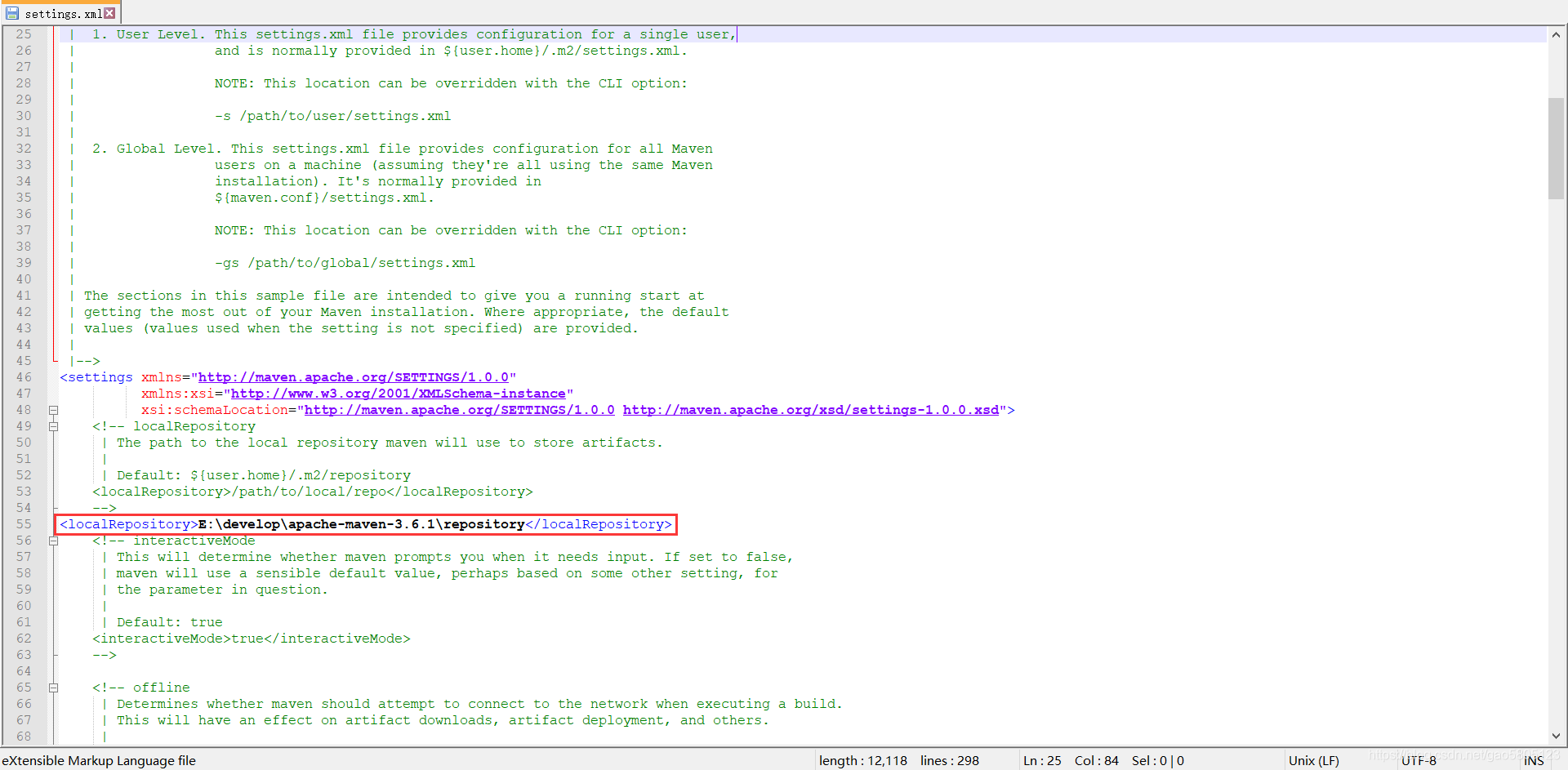
Task: Click '<localRepository>/path/to/local/repo</localRepository>' on line 53
Action: coord(313,492)
